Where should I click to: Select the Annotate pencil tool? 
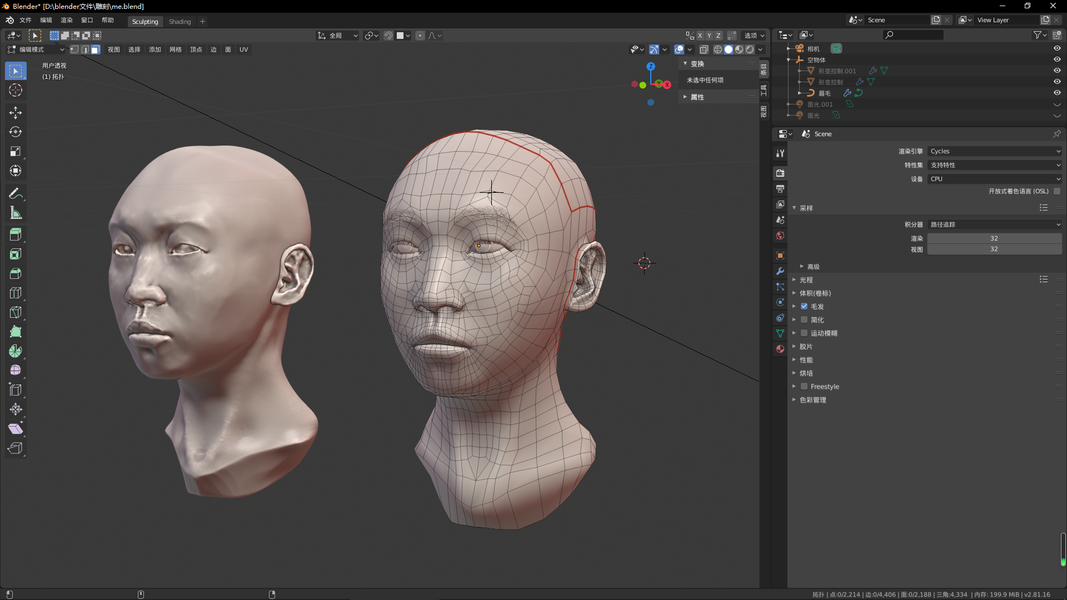[x=15, y=193]
